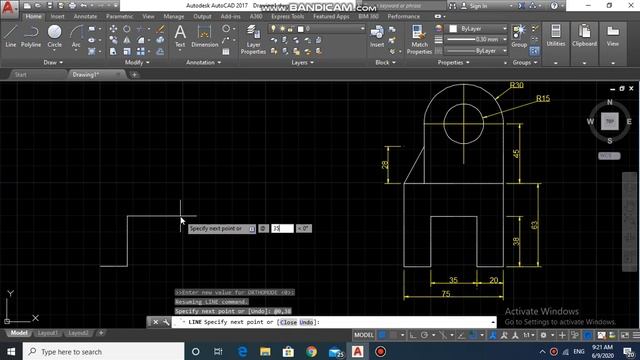Click the Mirror tool in the Modify panel

(127, 40)
